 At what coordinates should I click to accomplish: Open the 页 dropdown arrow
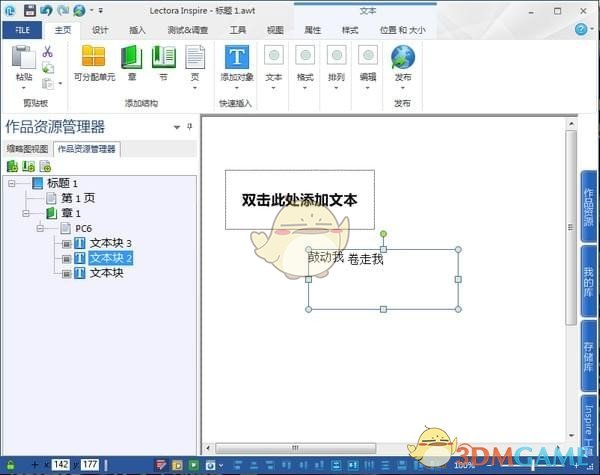tap(195, 88)
